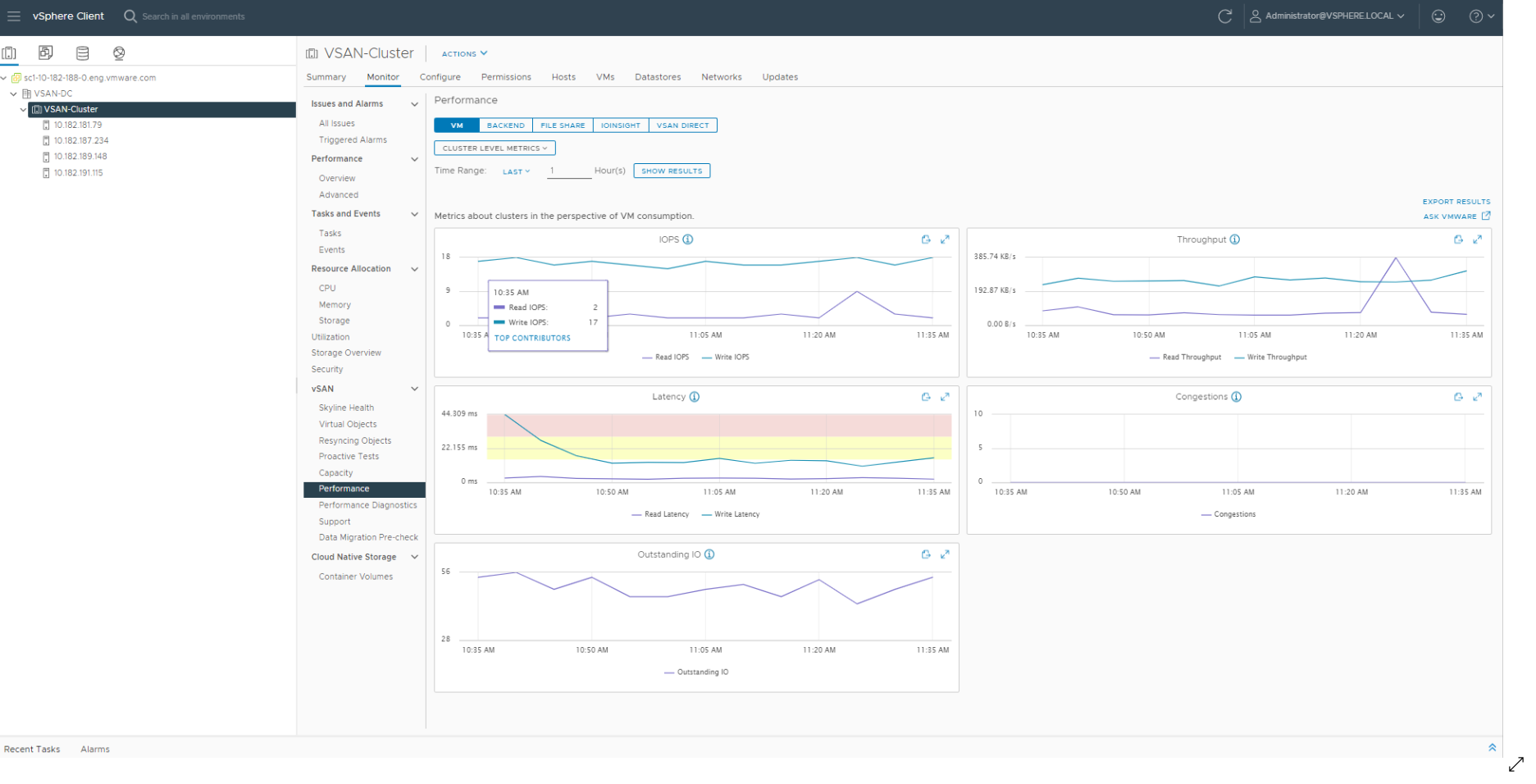This screenshot has height=784, width=1536.
Task: Switch to Storage inventory view
Action: point(83,53)
